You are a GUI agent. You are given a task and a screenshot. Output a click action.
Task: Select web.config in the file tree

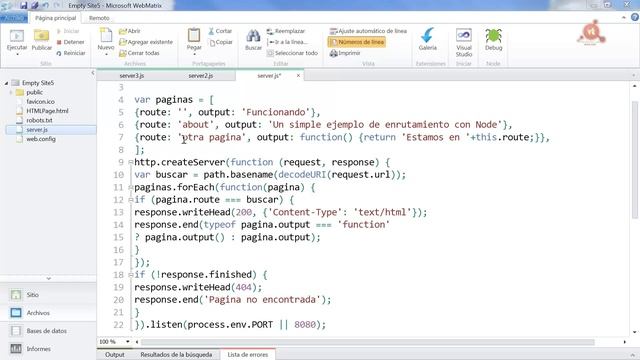coord(41,139)
